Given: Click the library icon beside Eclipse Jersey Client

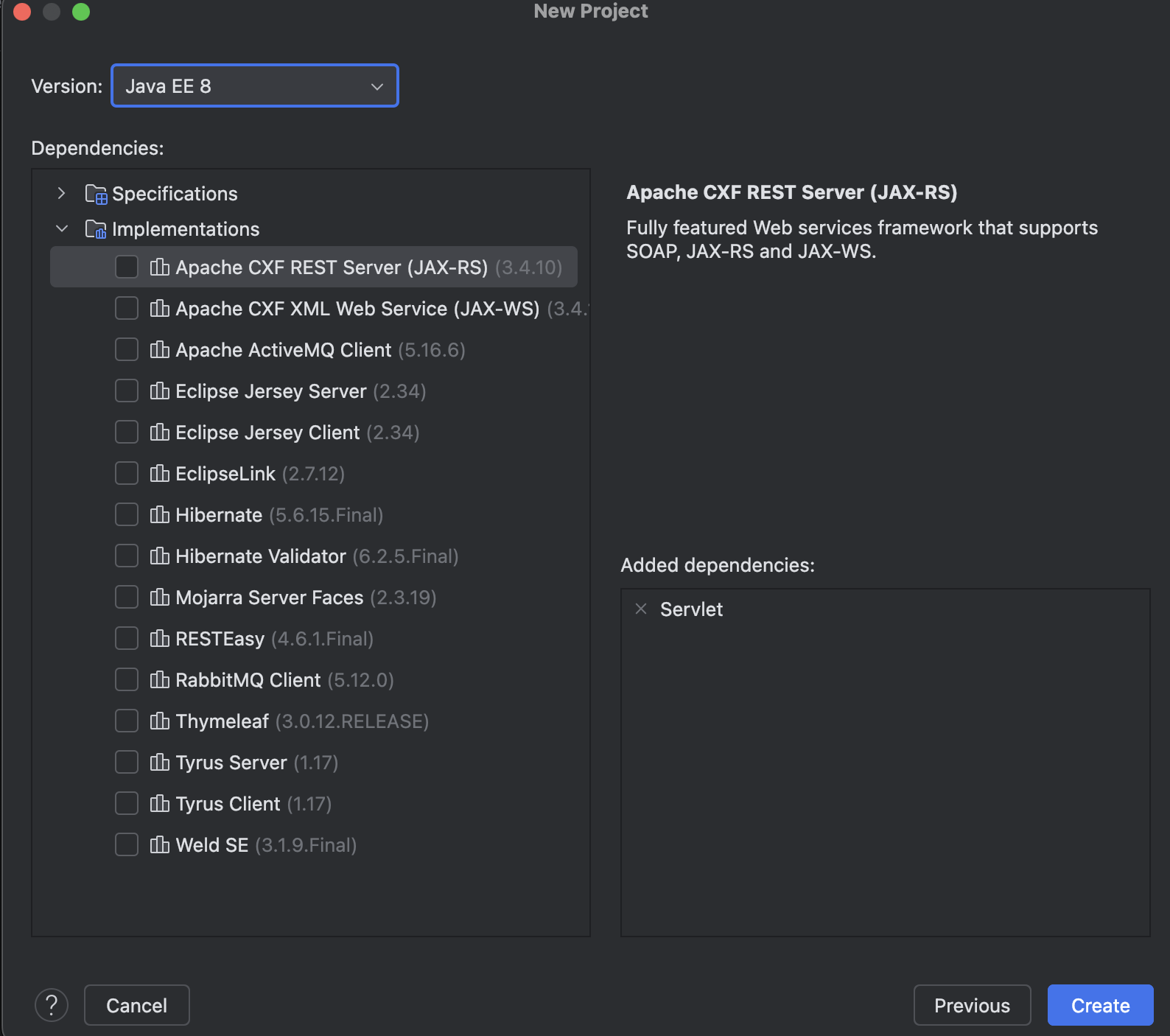Looking at the screenshot, I should coord(160,432).
